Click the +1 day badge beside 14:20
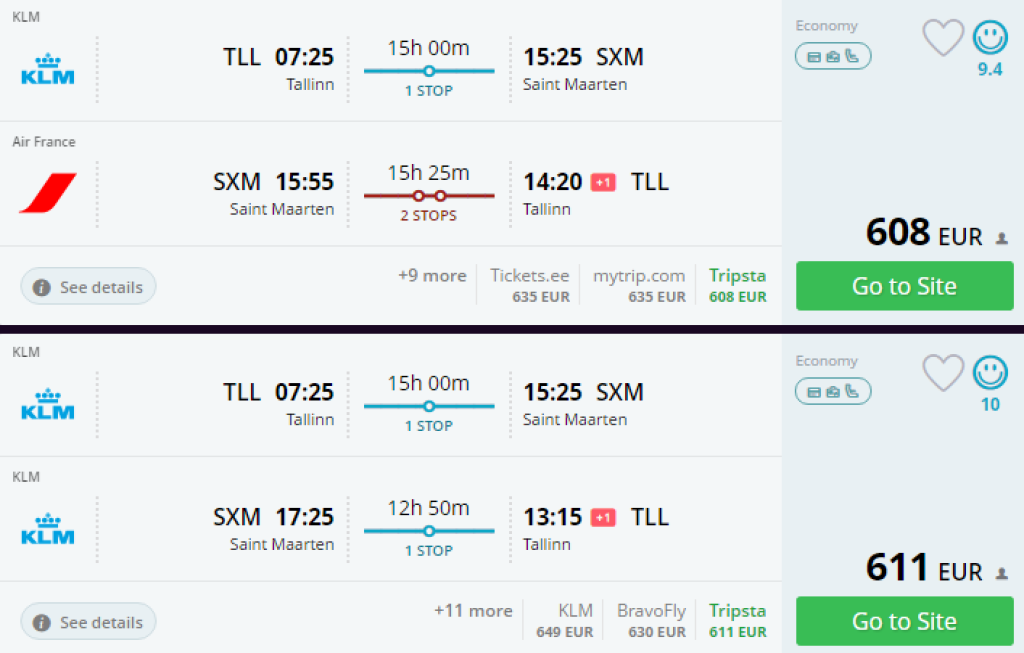Image resolution: width=1024 pixels, height=653 pixels. 603,182
